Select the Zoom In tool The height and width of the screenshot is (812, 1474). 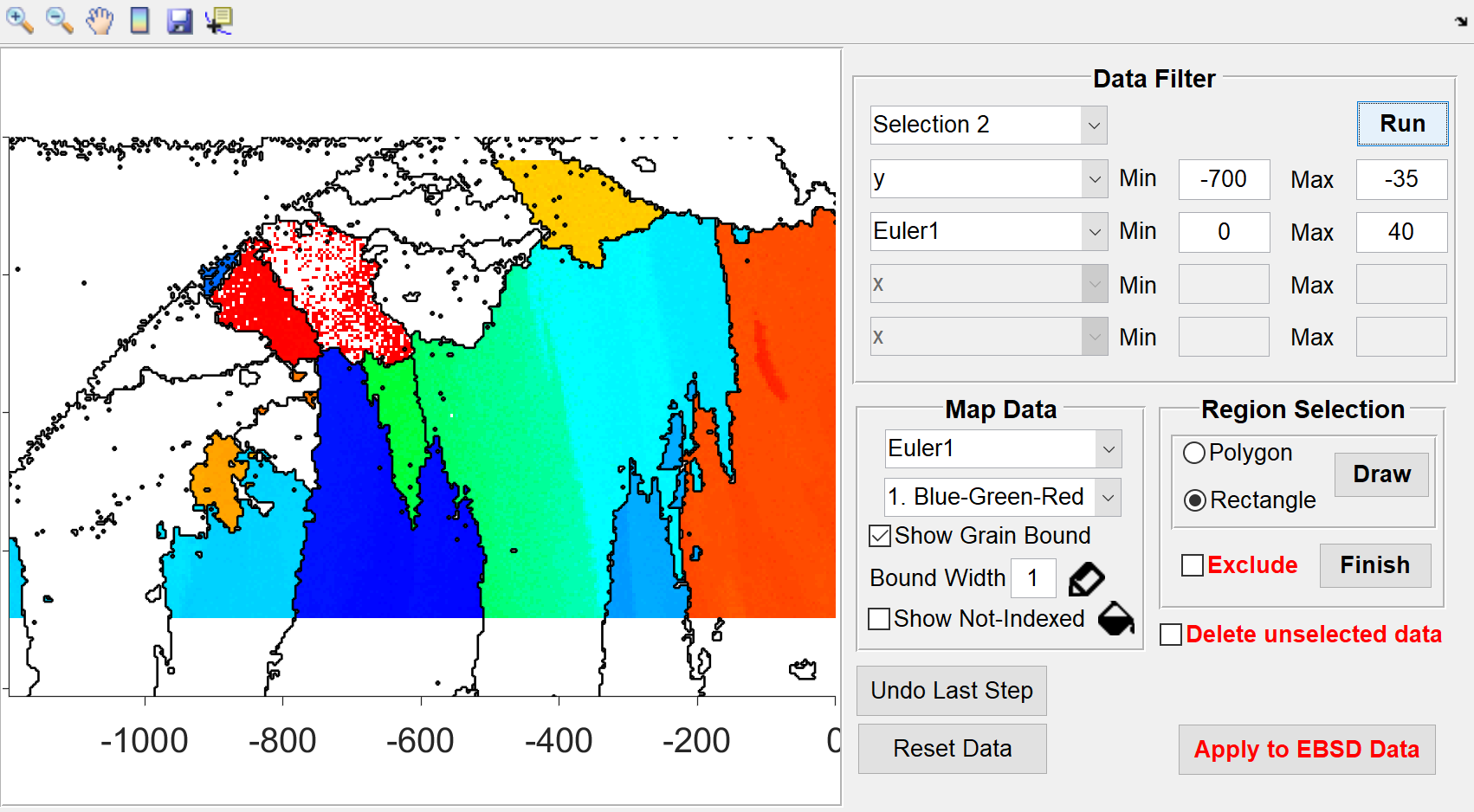tap(19, 20)
